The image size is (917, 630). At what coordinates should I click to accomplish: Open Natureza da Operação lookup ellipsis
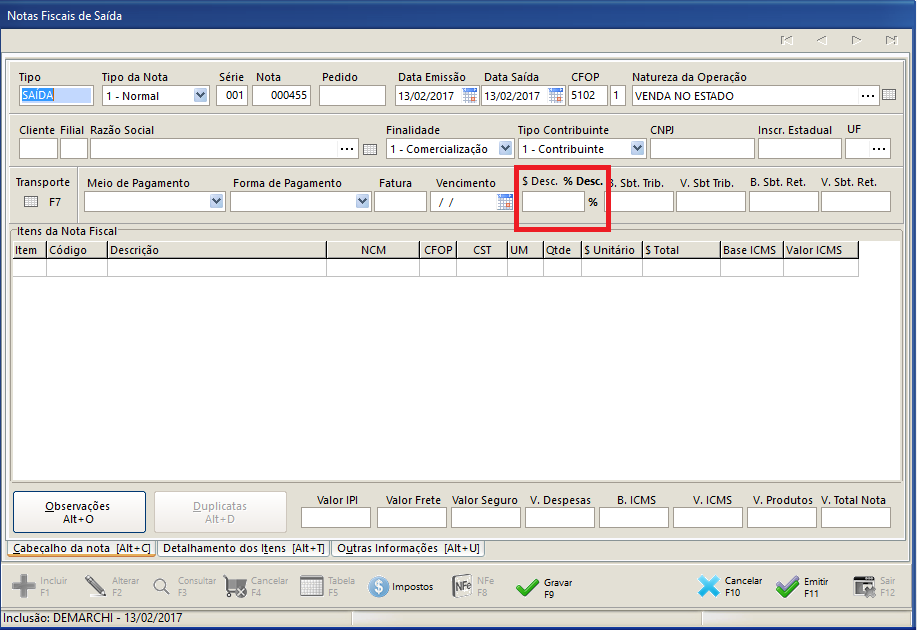[x=868, y=96]
